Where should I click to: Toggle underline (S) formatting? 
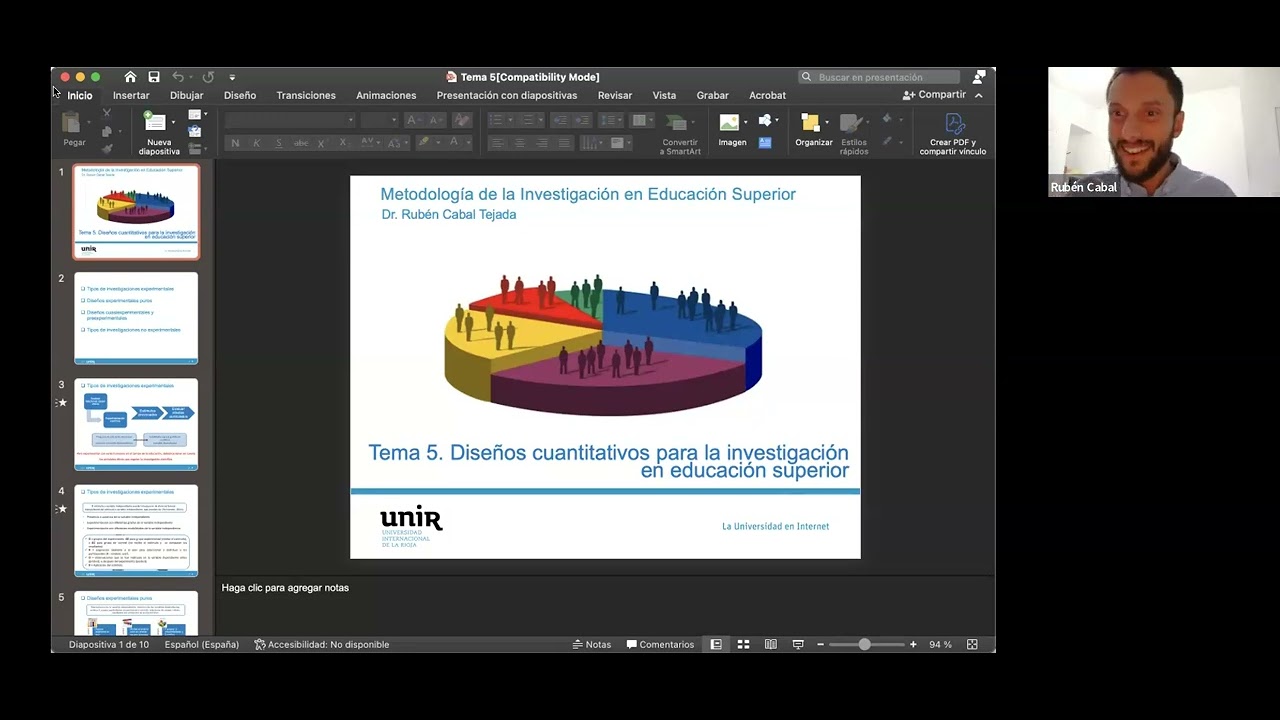coord(277,143)
